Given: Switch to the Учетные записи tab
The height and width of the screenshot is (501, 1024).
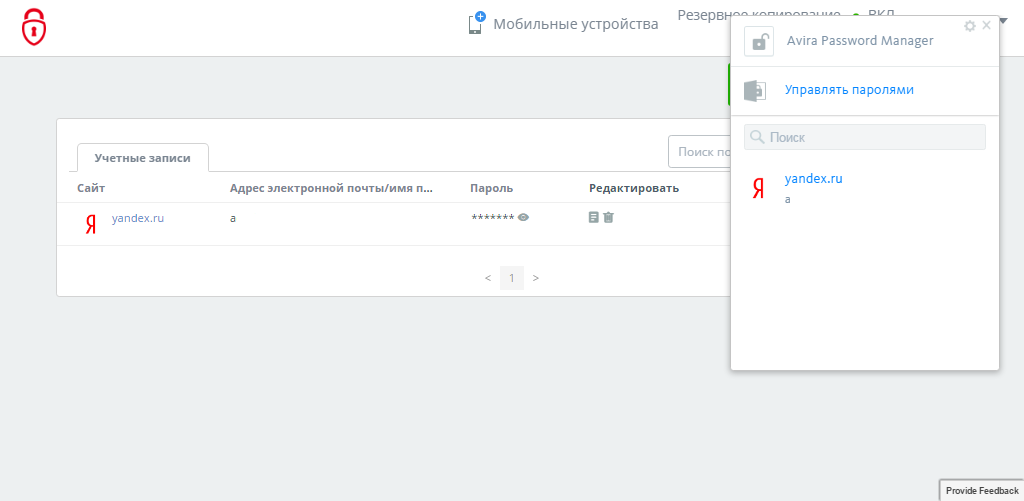Looking at the screenshot, I should point(142,157).
